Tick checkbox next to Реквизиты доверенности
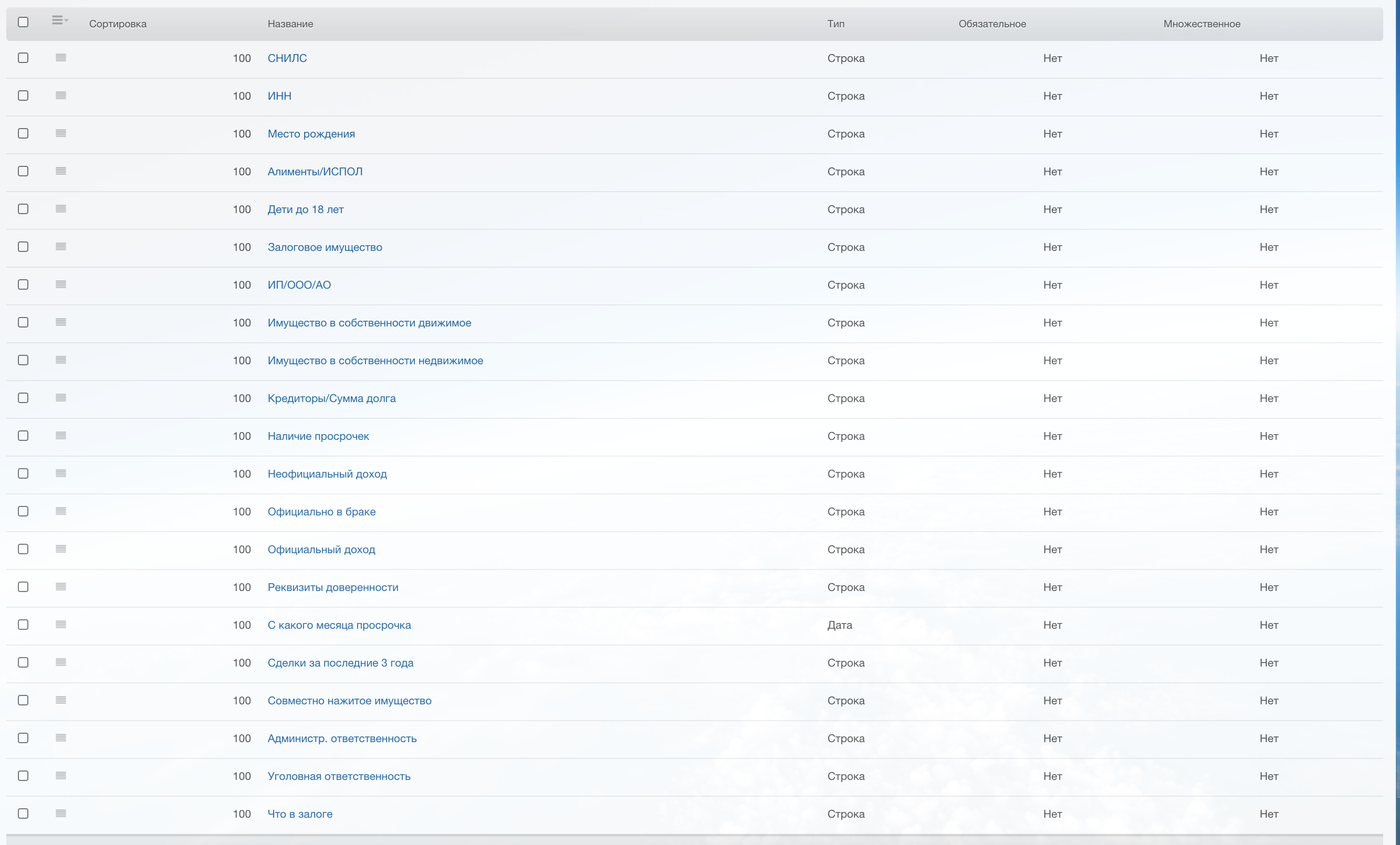Screen dimensions: 1400x845 click(23, 587)
